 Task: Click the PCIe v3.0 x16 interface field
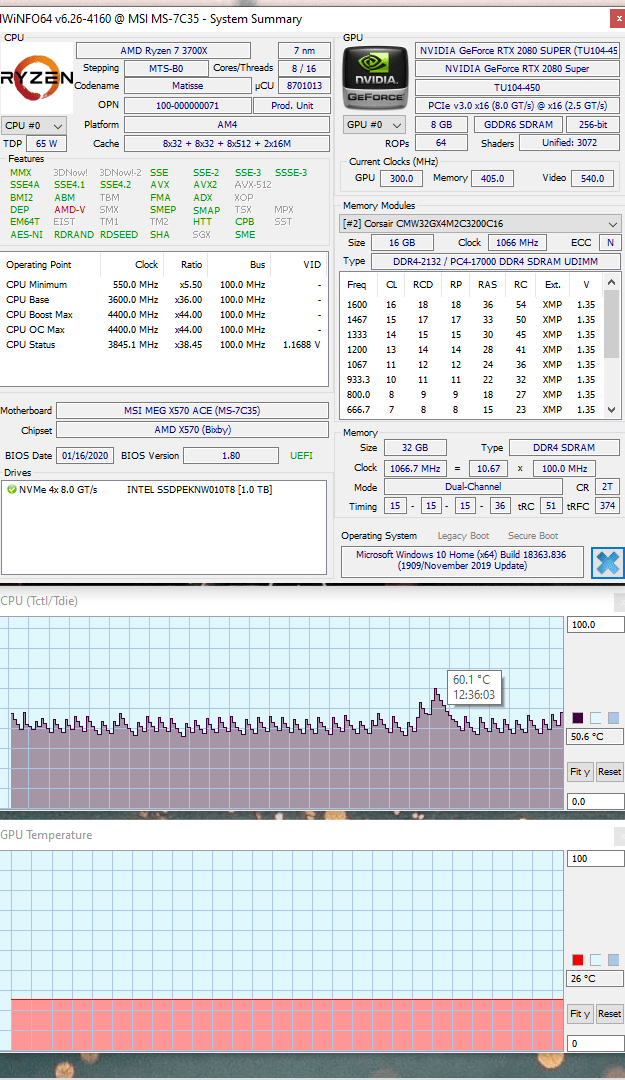coord(517,105)
